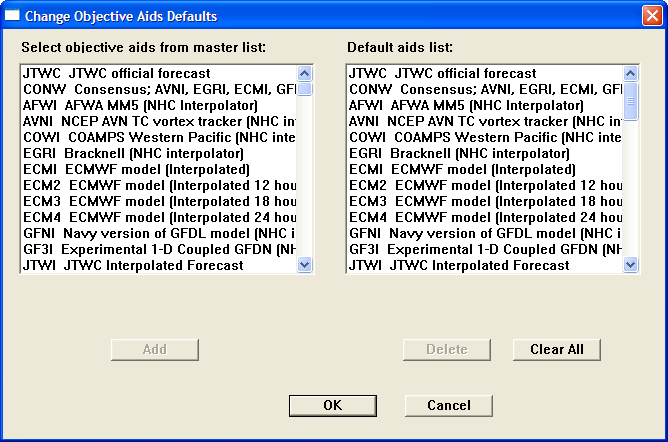668x442 pixels.
Task: Select ECMI ECMWF model in default aids list
Action: point(485,169)
